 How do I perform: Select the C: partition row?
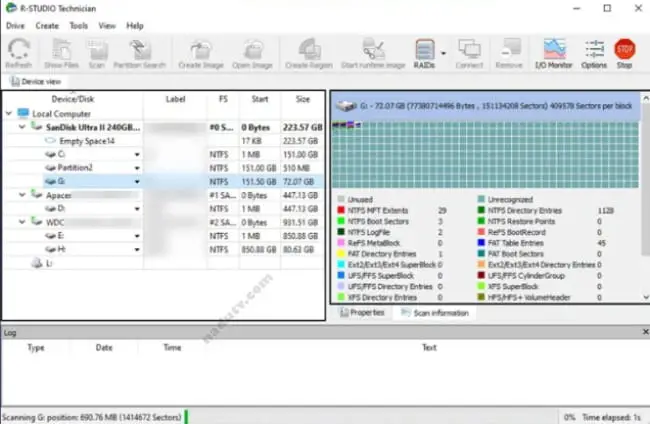point(164,155)
